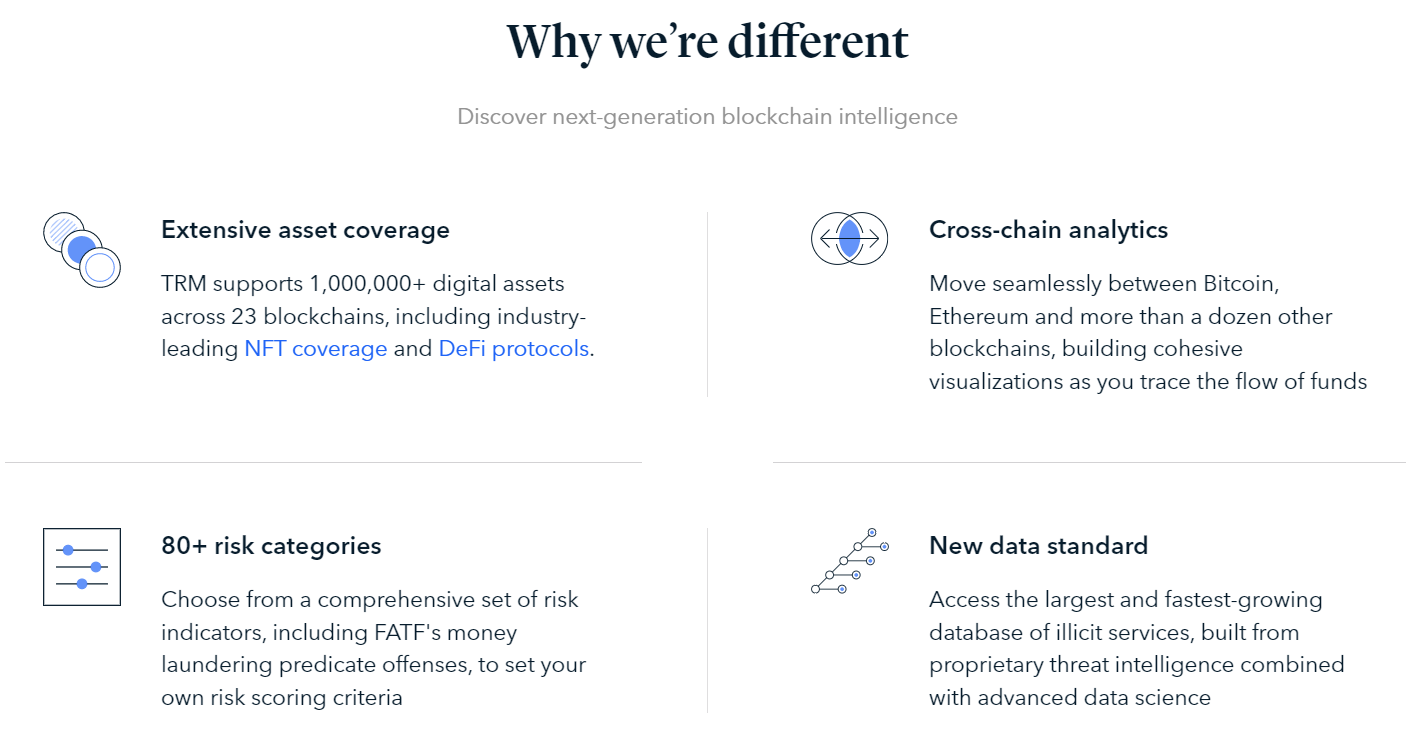The height and width of the screenshot is (732, 1406).
Task: Select the "Extensive asset coverage" heading
Action: pyautogui.click(x=305, y=230)
